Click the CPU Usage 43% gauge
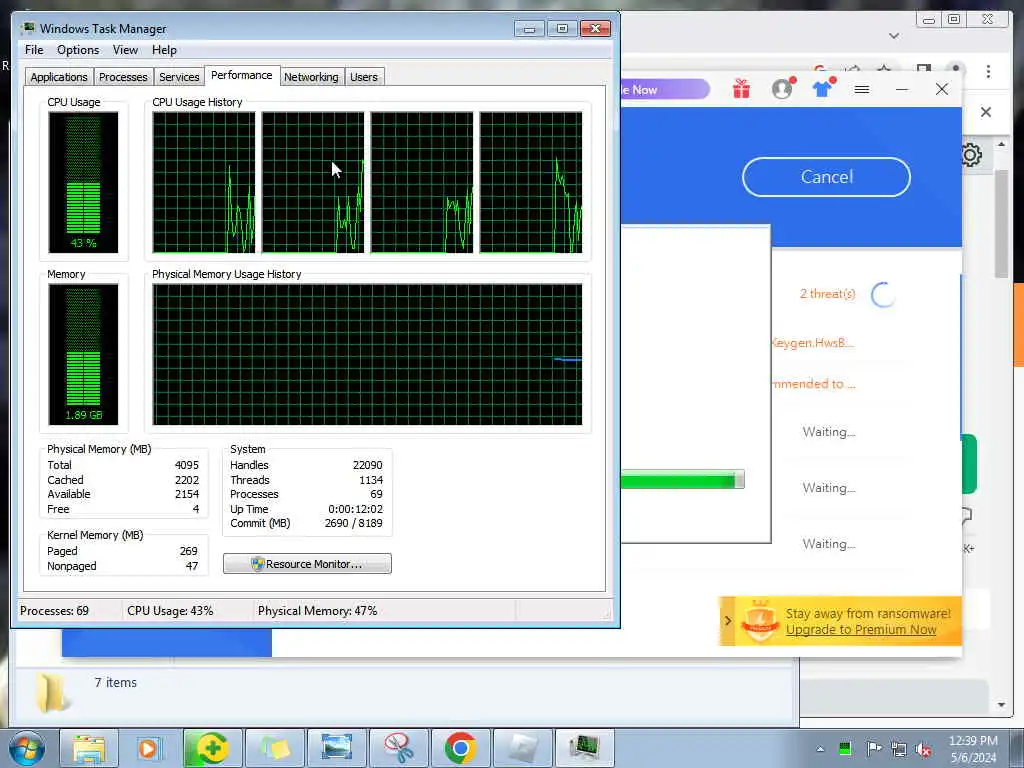 [x=84, y=182]
